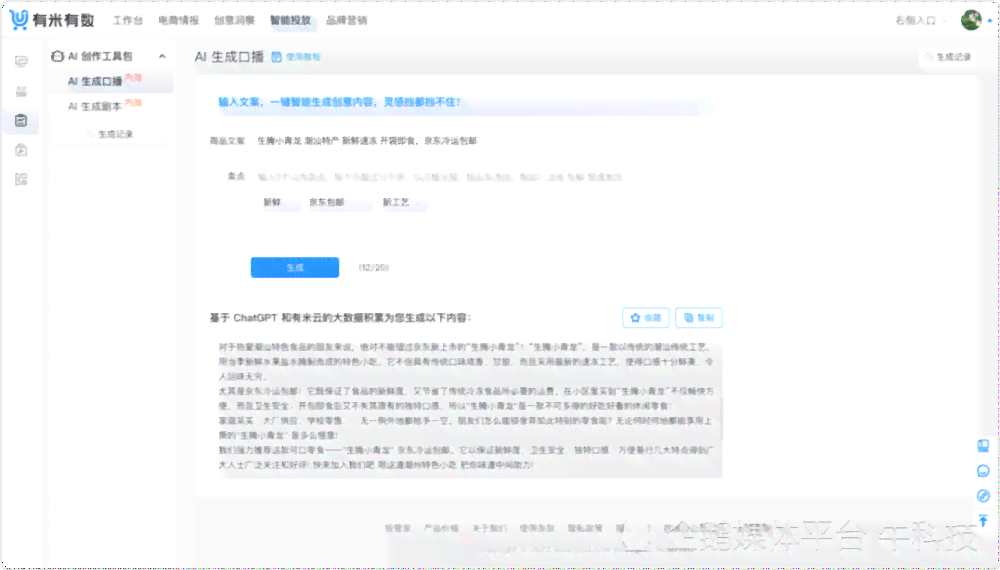This screenshot has height=570, width=1000.
Task: Click the 复制 copy button
Action: pos(699,318)
